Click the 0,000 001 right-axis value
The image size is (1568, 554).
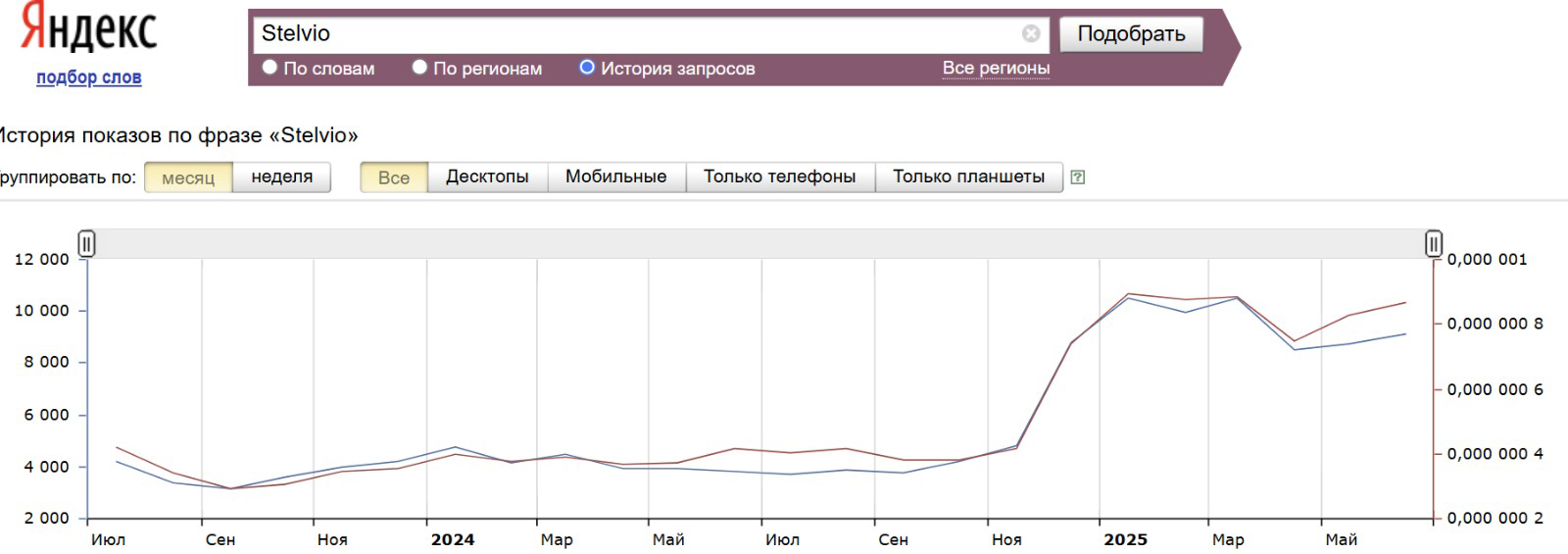pyautogui.click(x=1487, y=260)
